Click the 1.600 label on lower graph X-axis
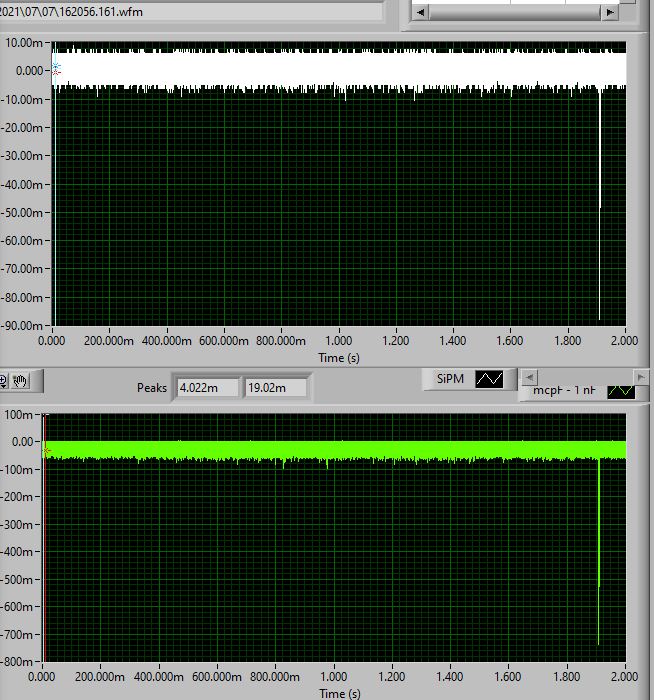The height and width of the screenshot is (700, 654). coord(508,676)
